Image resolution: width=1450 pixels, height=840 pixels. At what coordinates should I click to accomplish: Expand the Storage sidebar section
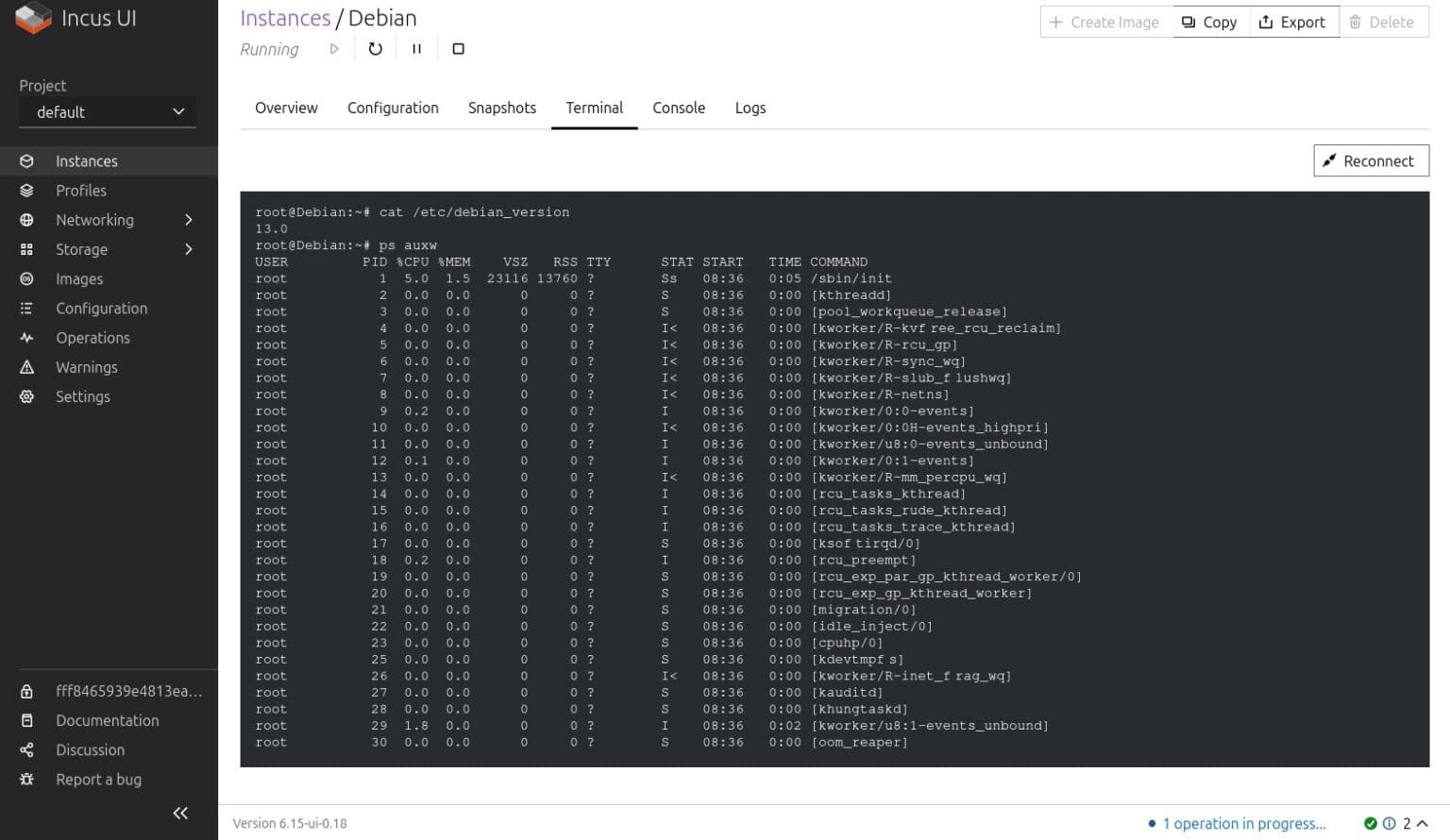click(188, 249)
